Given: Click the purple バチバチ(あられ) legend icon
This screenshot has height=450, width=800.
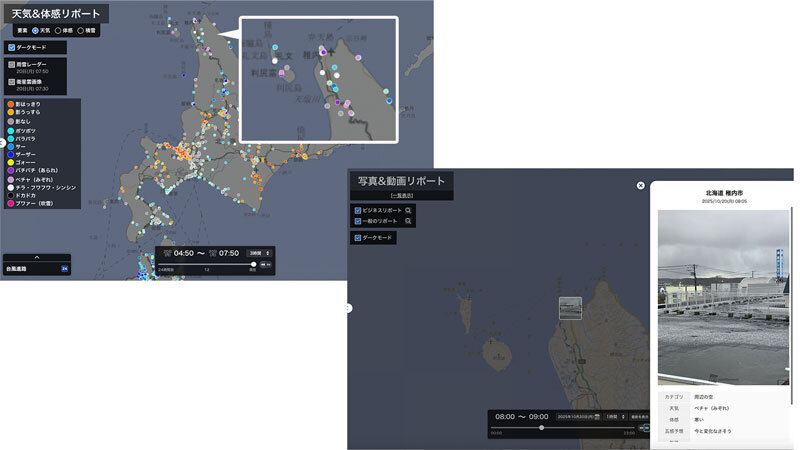Looking at the screenshot, I should [10, 170].
